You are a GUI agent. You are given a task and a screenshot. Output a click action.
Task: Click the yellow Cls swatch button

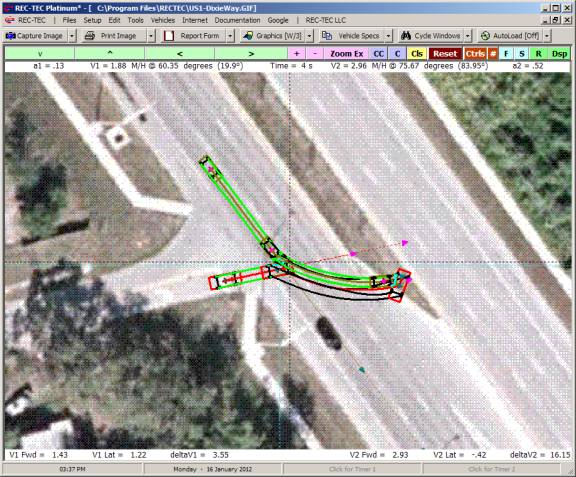coord(417,54)
